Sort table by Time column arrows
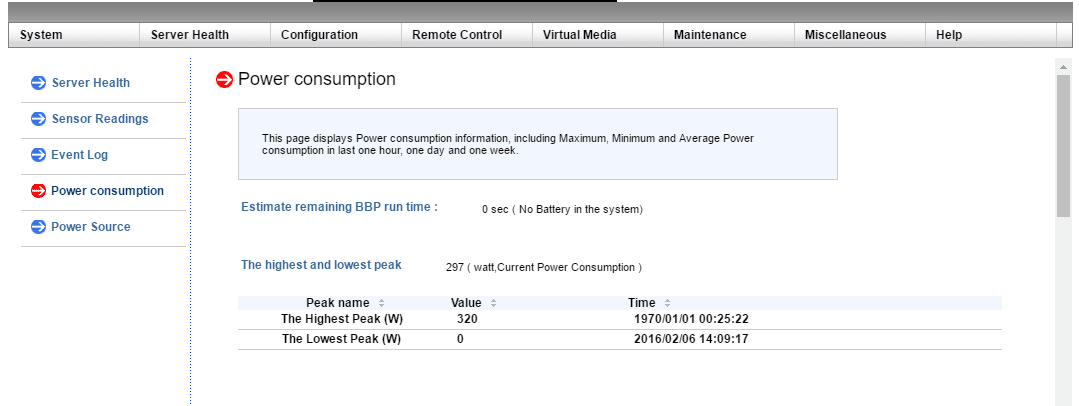The height and width of the screenshot is (406, 1079). pyautogui.click(x=667, y=303)
